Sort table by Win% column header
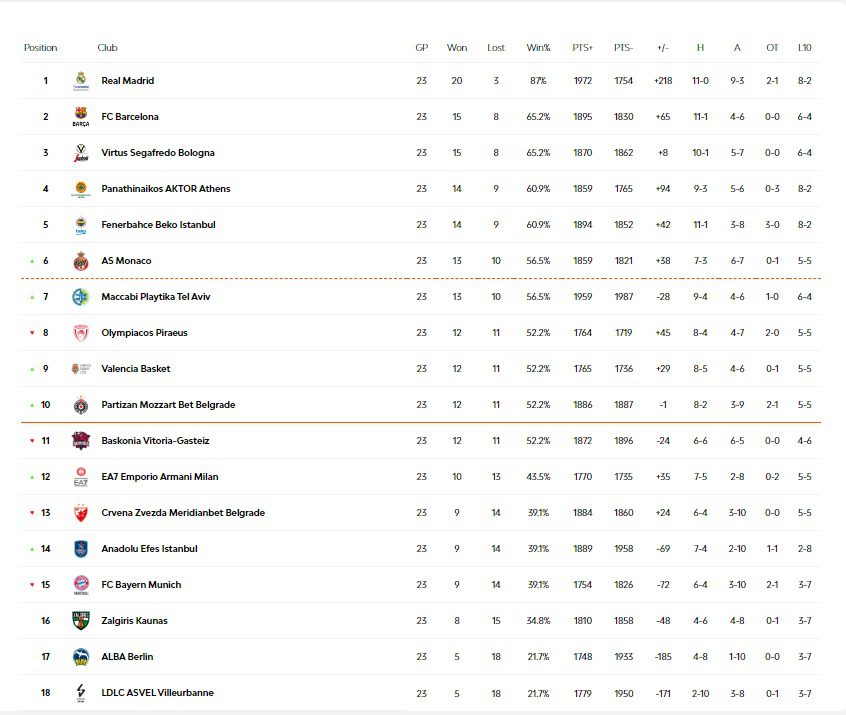Image resolution: width=846 pixels, height=715 pixels. point(538,48)
